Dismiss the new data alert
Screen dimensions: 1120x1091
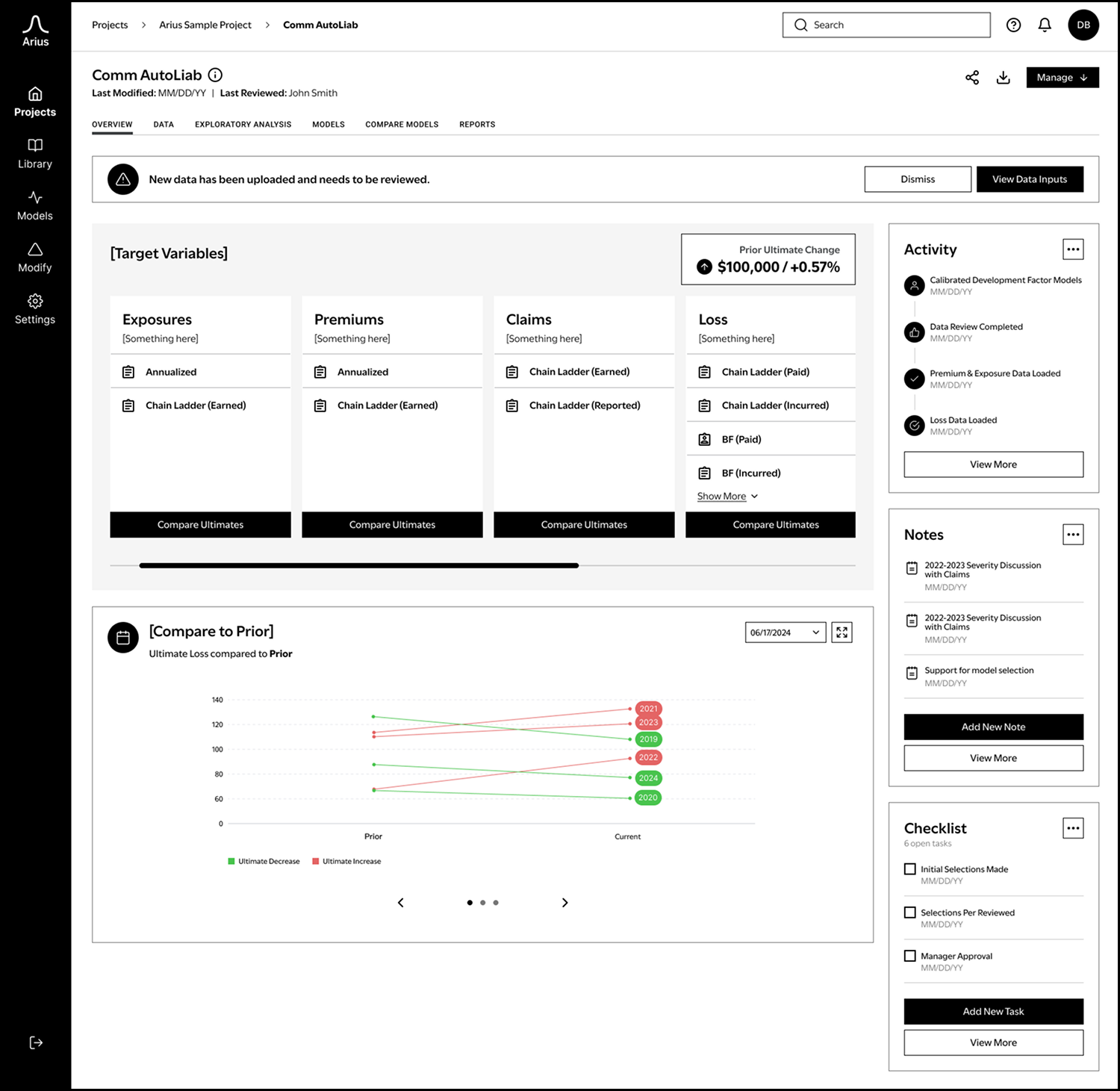918,179
